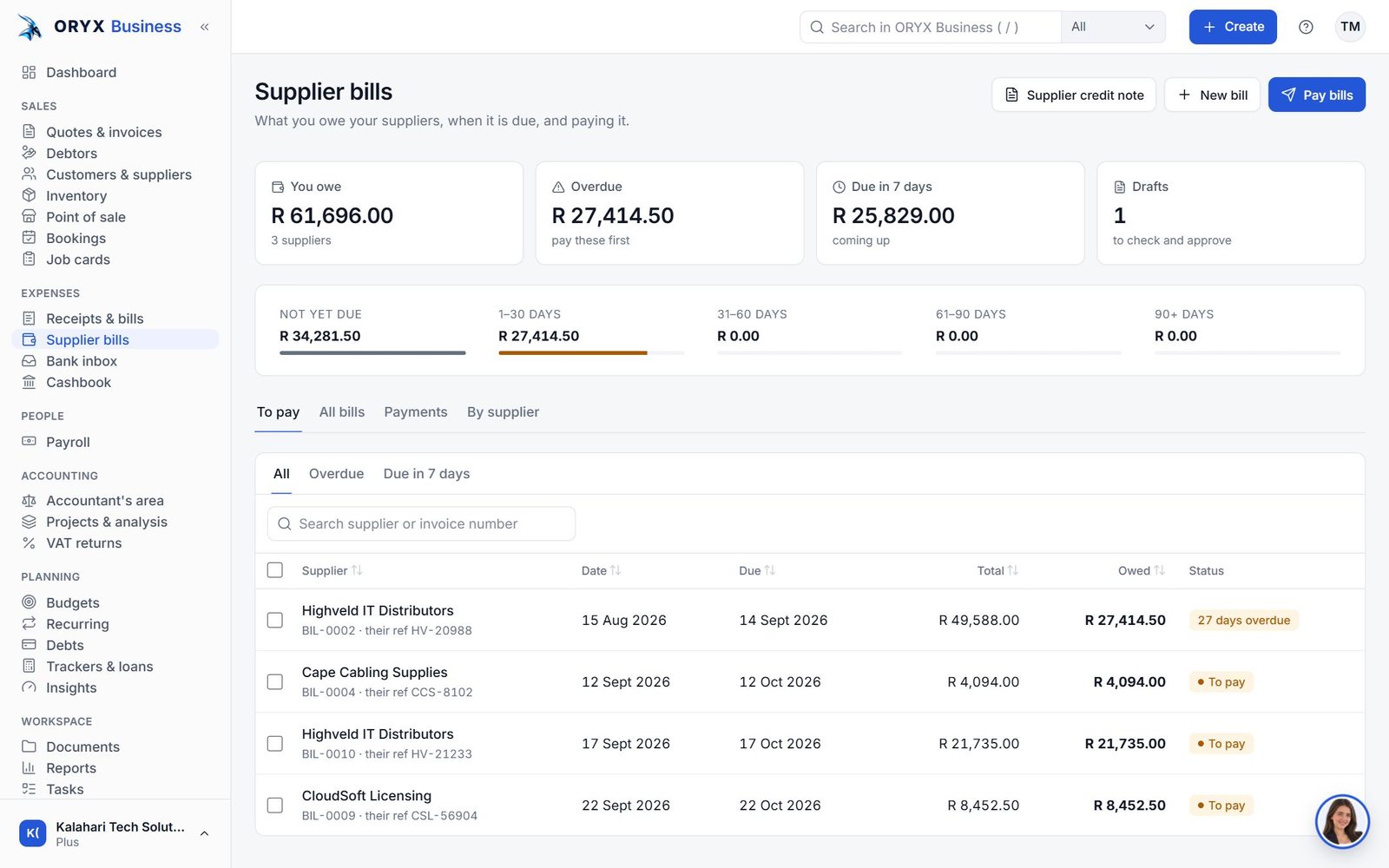1389x868 pixels.
Task: Open Trackers & loans icon
Action: point(29,667)
